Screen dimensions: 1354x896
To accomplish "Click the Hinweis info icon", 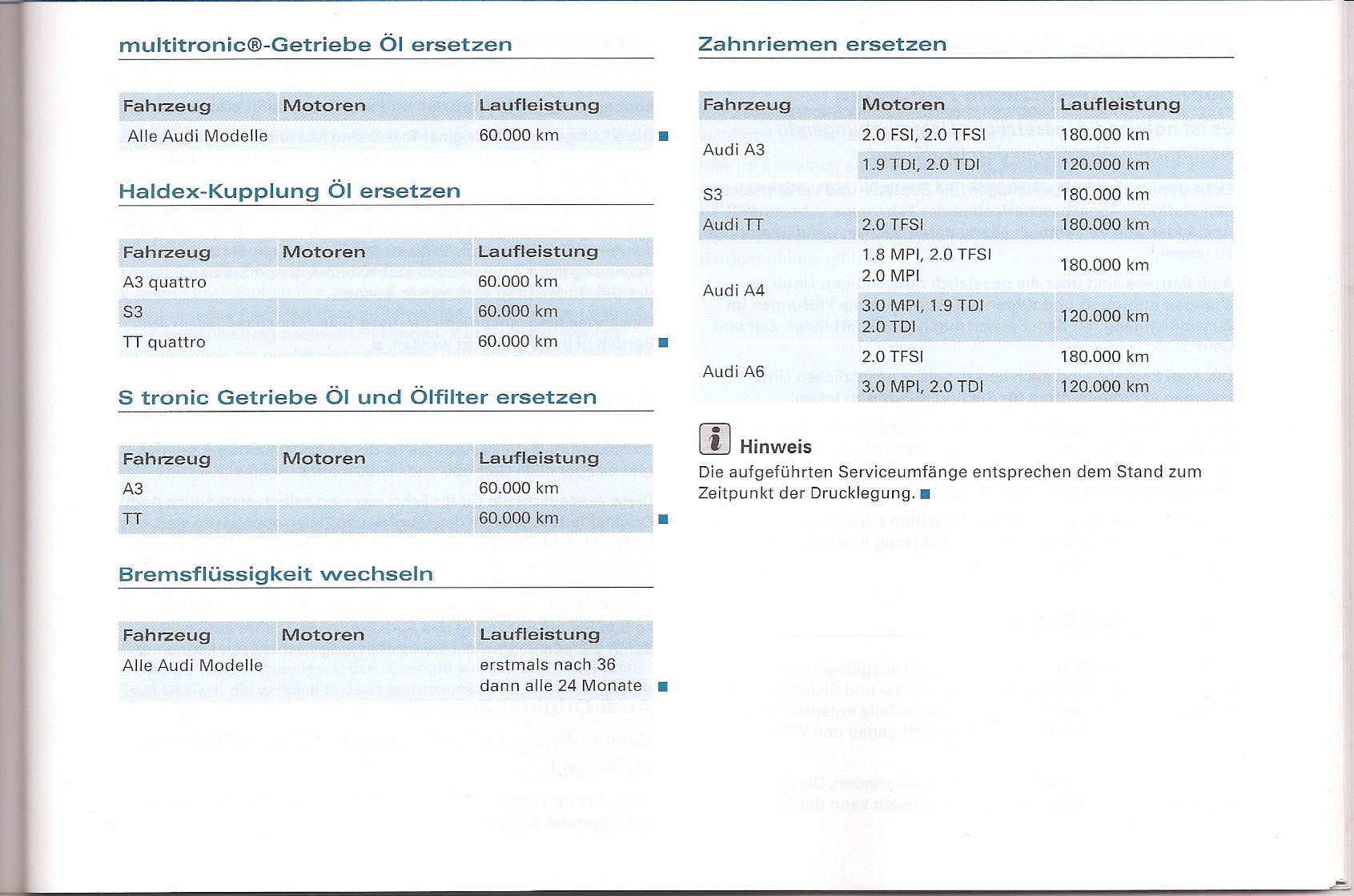I will (714, 439).
